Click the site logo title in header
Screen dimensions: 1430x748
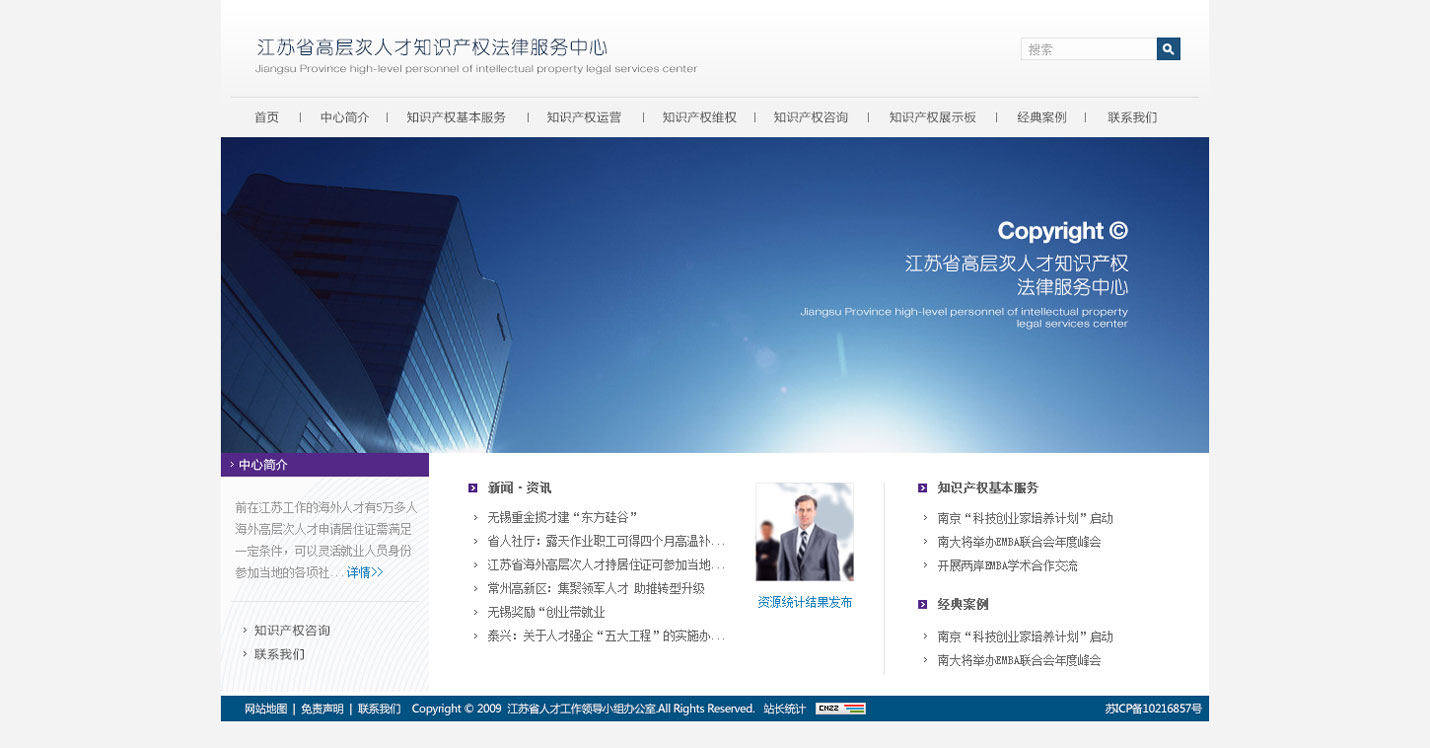[432, 48]
